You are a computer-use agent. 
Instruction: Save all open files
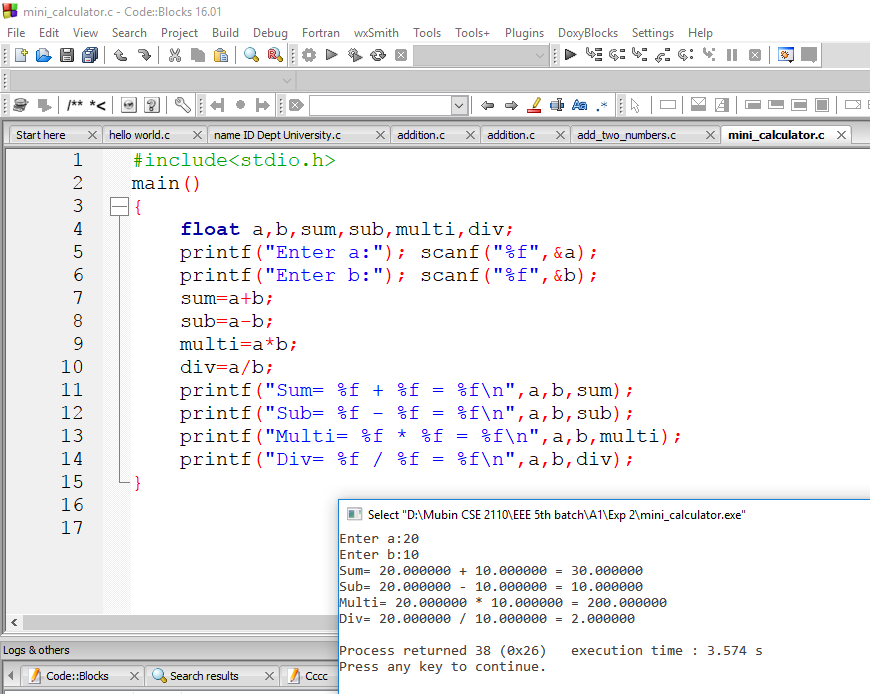click(x=89, y=55)
